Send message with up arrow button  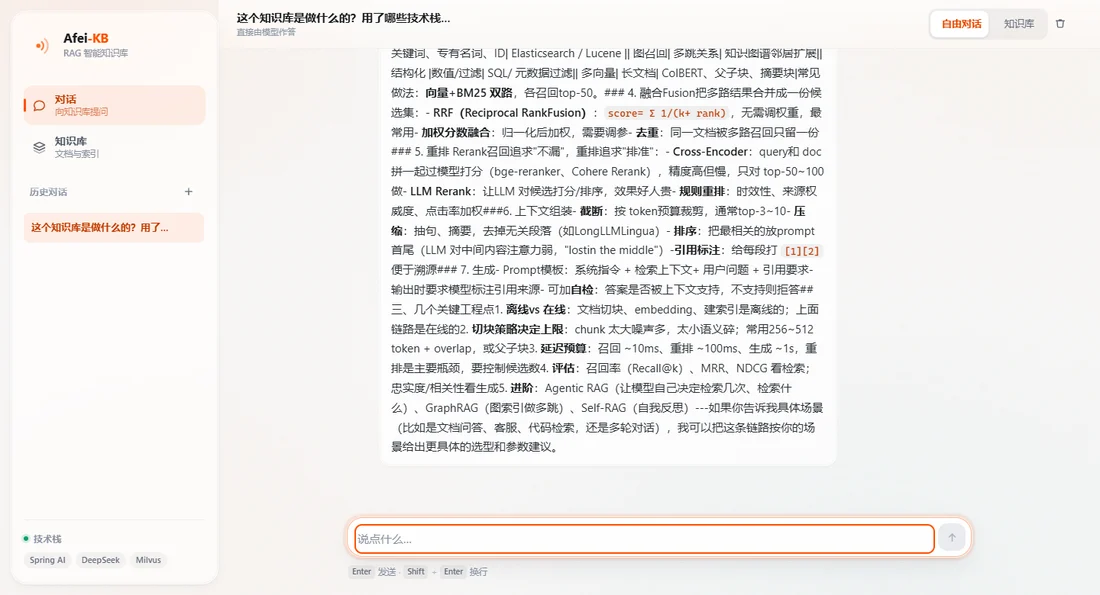click(952, 538)
